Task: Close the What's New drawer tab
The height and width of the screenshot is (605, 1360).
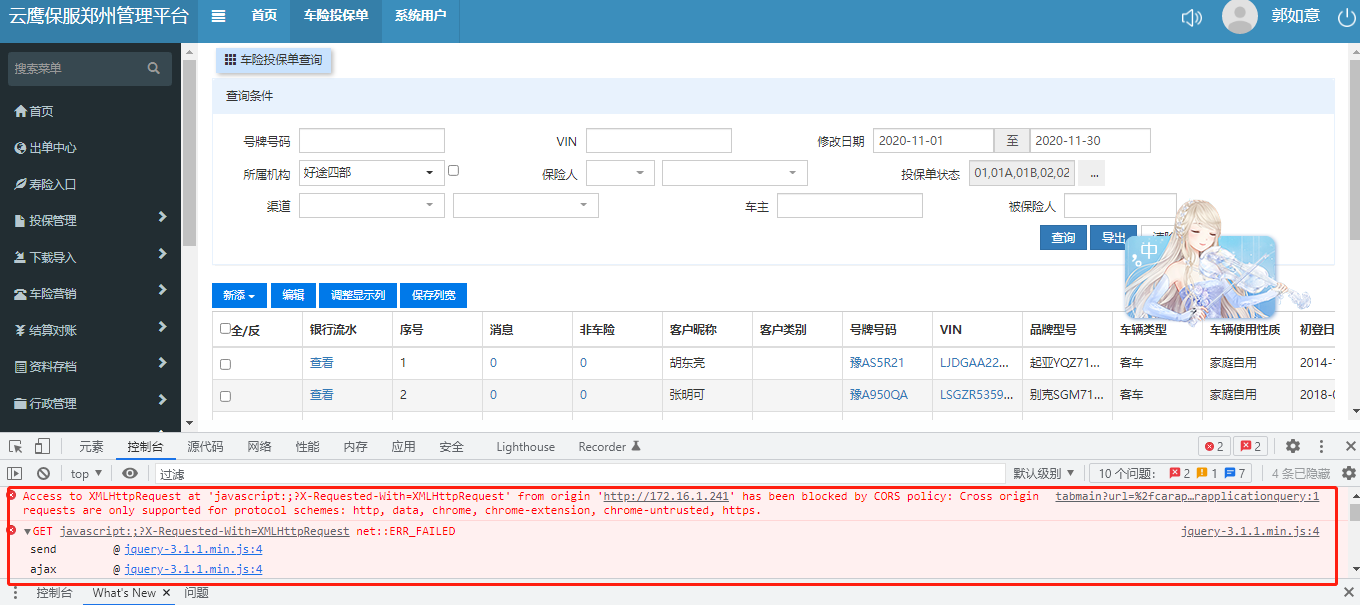Action: click(167, 593)
